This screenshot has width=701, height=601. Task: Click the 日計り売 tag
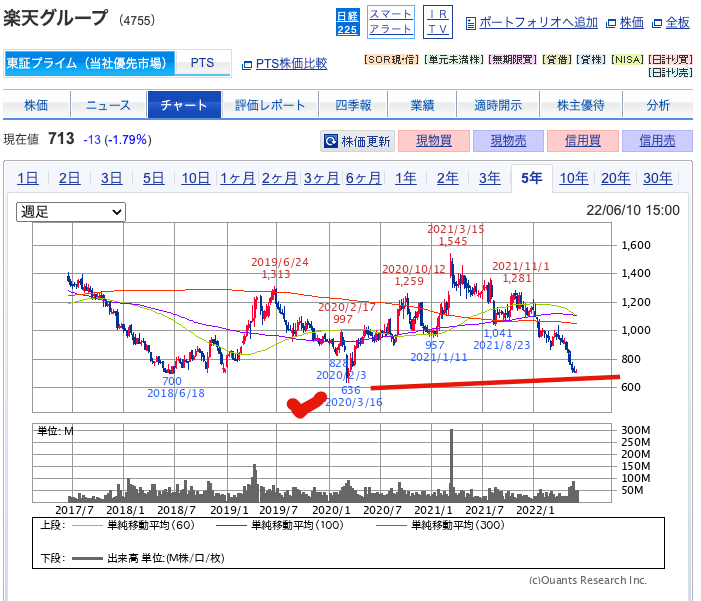[x=670, y=72]
